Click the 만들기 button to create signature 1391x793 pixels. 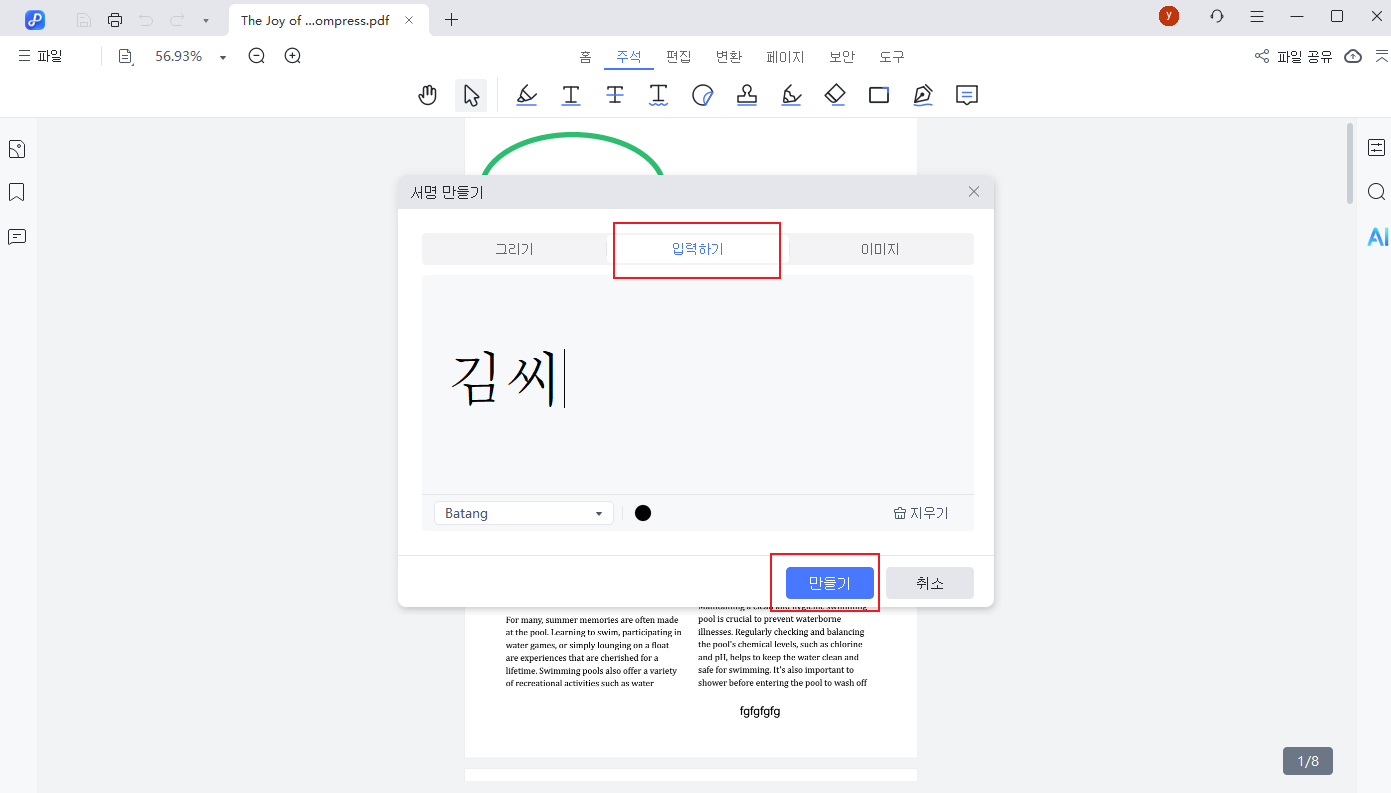click(x=828, y=582)
